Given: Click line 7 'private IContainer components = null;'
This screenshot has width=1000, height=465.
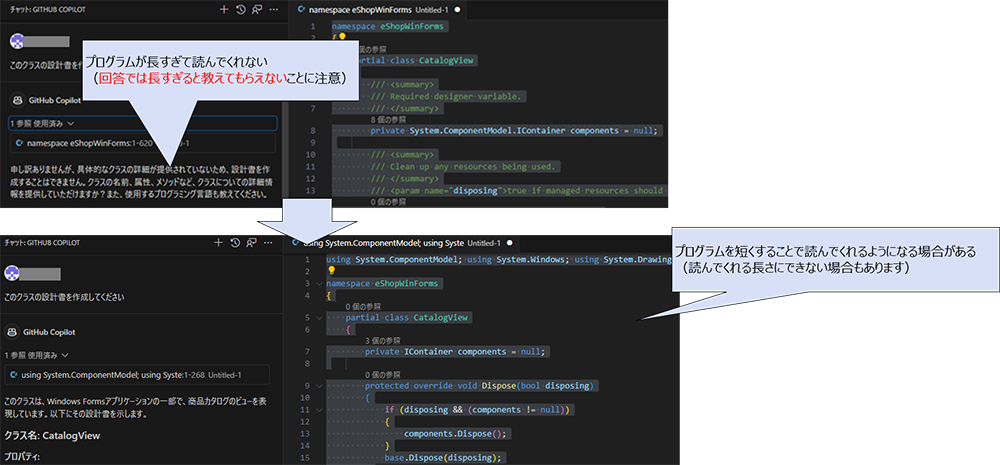Looking at the screenshot, I should coord(457,351).
